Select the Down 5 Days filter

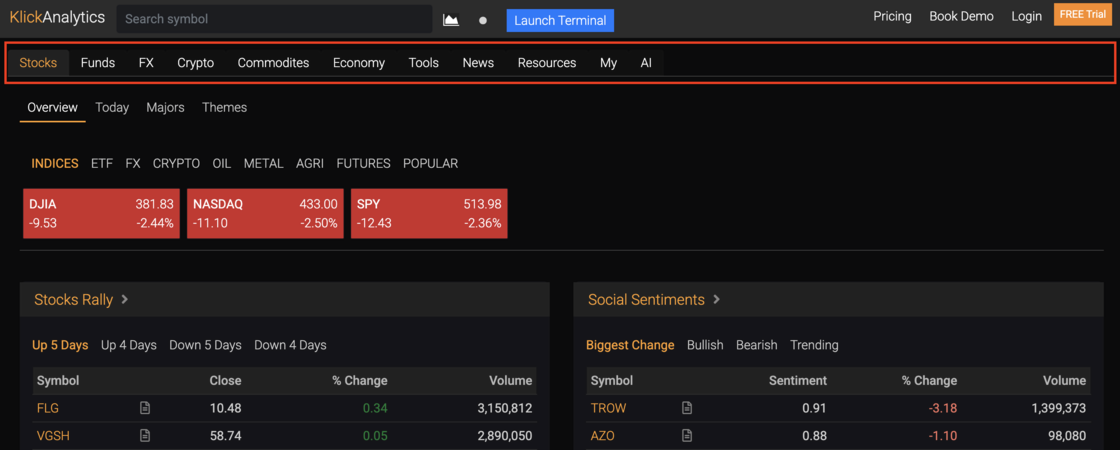click(205, 345)
